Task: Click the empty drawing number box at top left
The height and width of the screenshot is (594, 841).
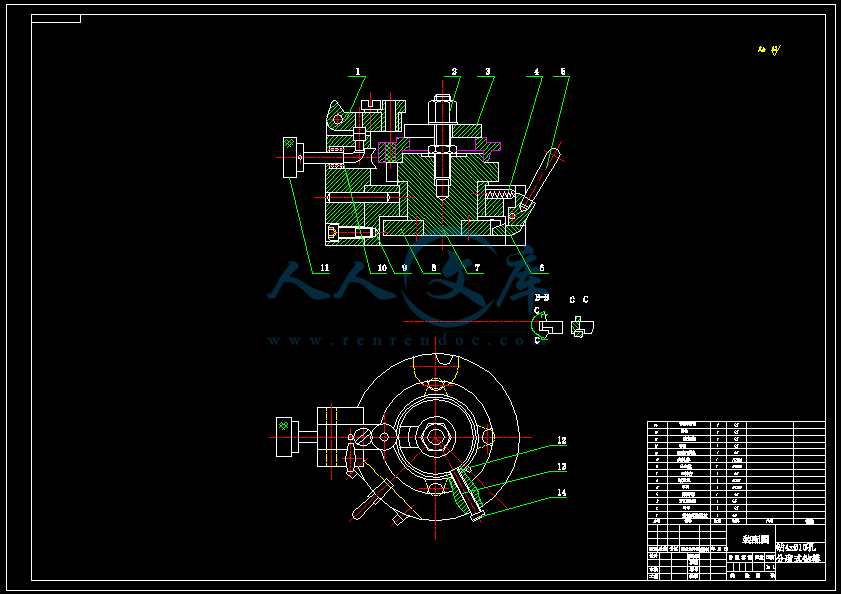Action: click(x=56, y=19)
